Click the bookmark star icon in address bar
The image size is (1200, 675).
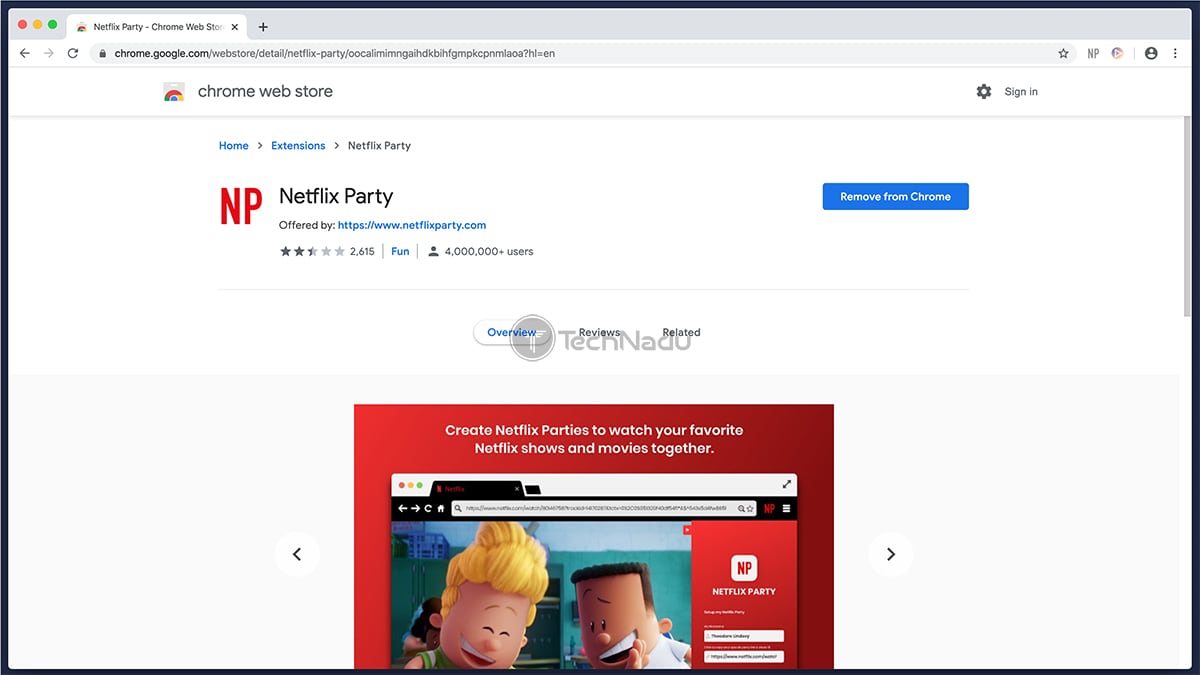[x=1063, y=53]
